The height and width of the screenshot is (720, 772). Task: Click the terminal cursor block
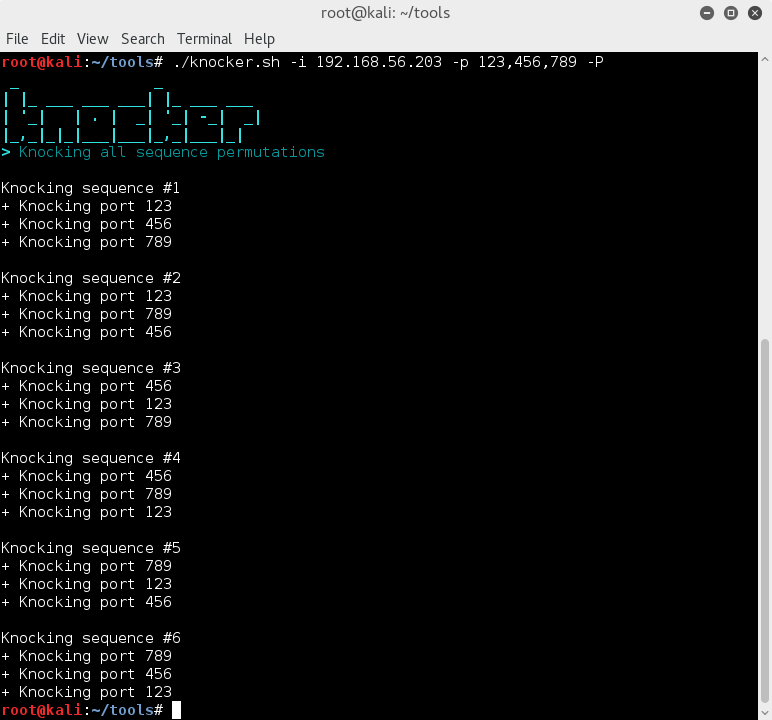tap(176, 710)
